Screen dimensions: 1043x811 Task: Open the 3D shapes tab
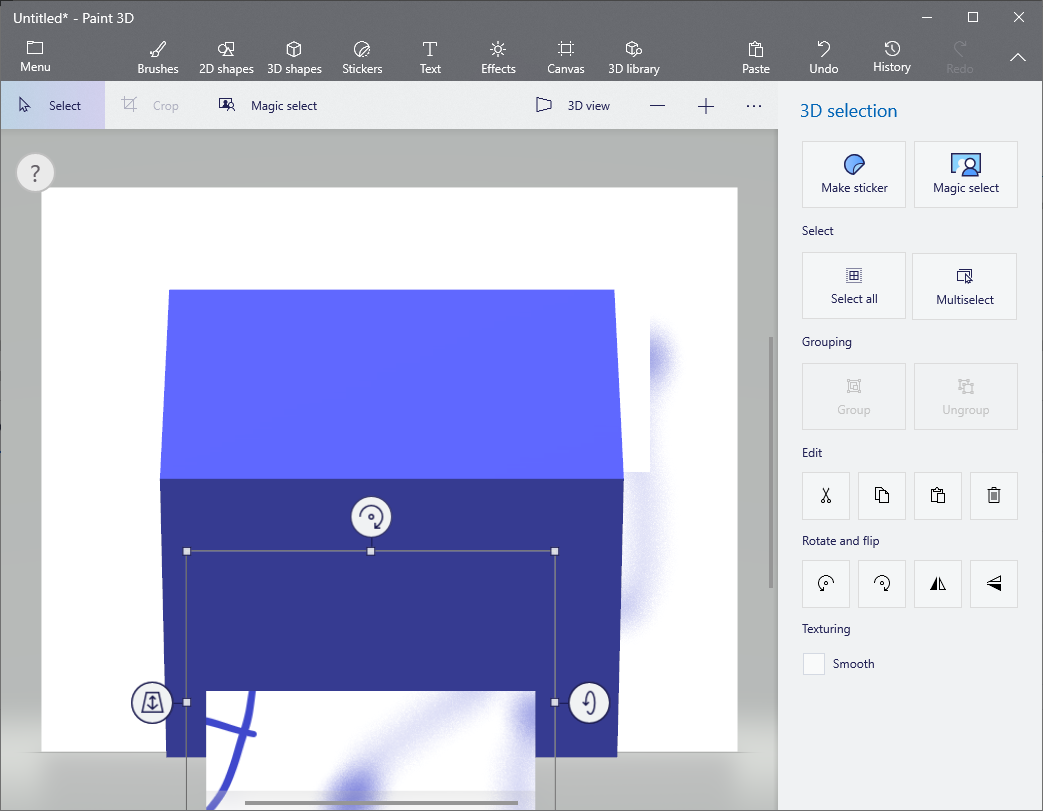[294, 57]
